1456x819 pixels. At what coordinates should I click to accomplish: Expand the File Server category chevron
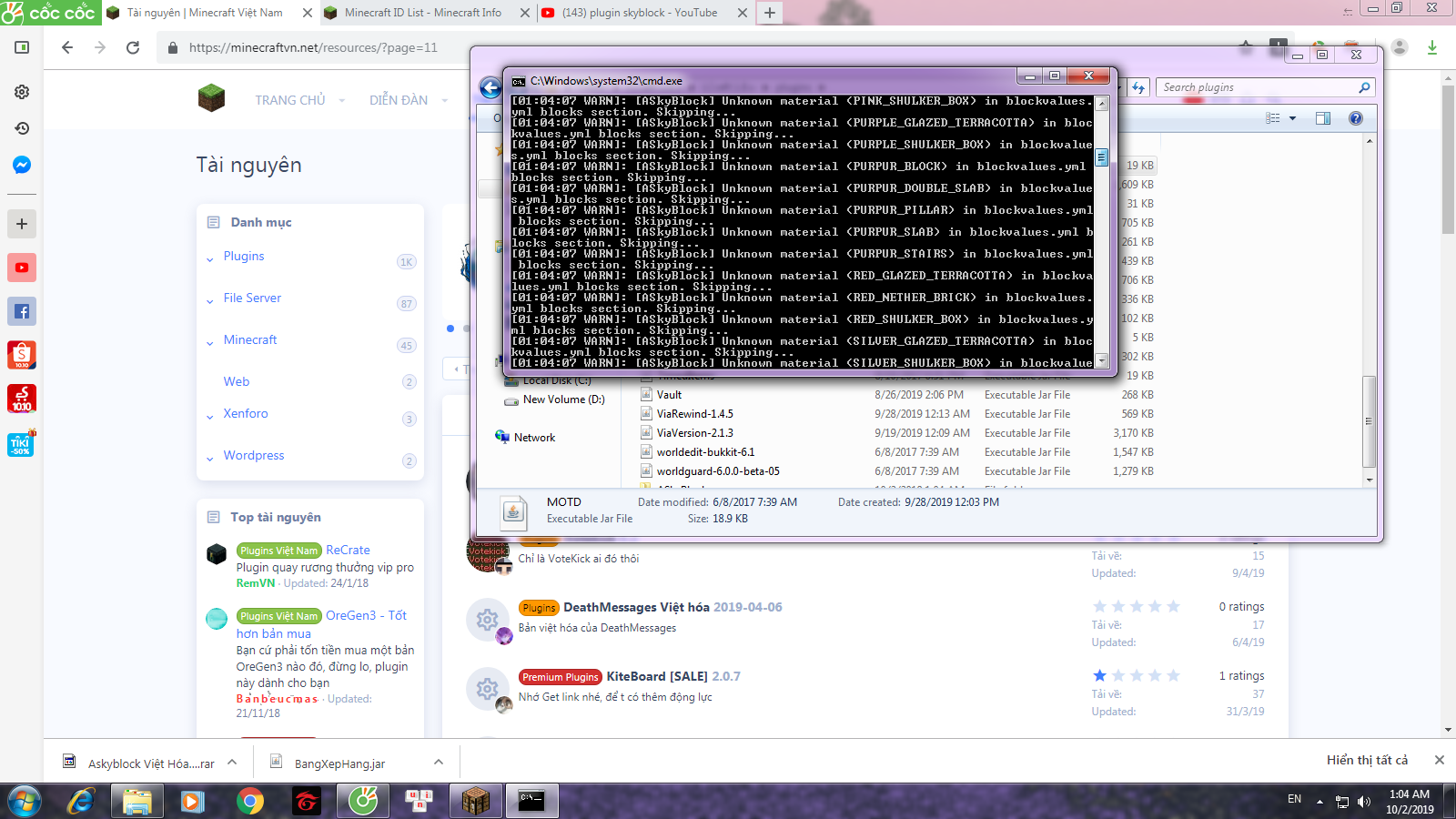click(210, 302)
